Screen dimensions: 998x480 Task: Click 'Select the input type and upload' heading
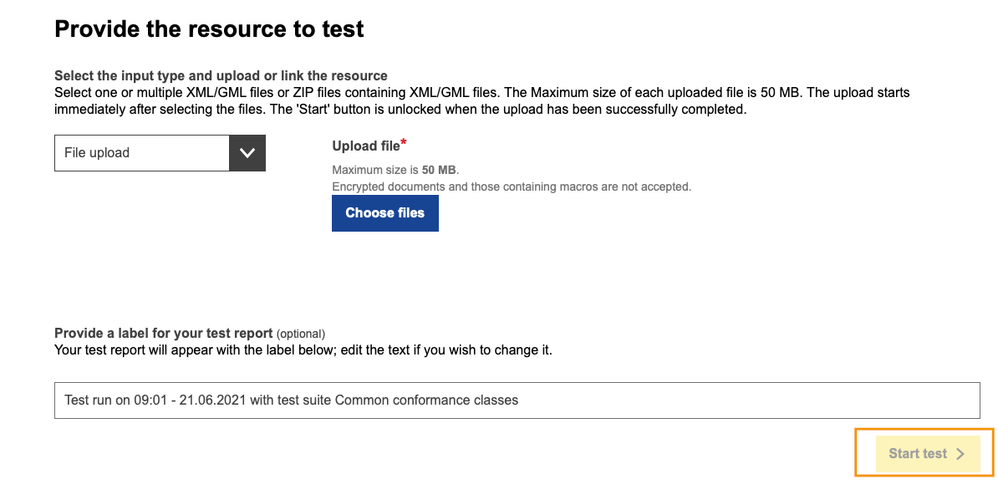click(220, 76)
